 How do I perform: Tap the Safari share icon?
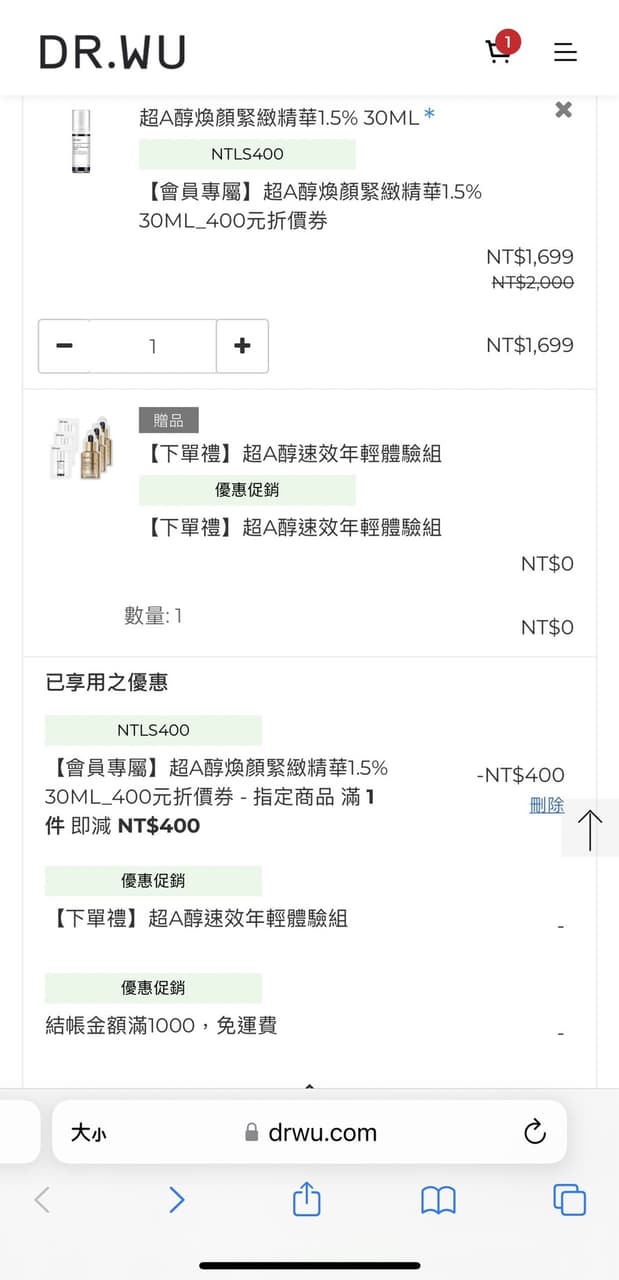click(306, 1199)
